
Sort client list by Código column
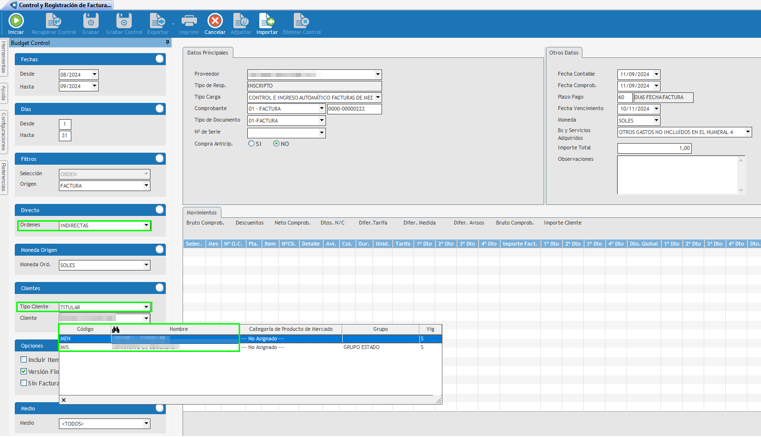click(x=85, y=329)
